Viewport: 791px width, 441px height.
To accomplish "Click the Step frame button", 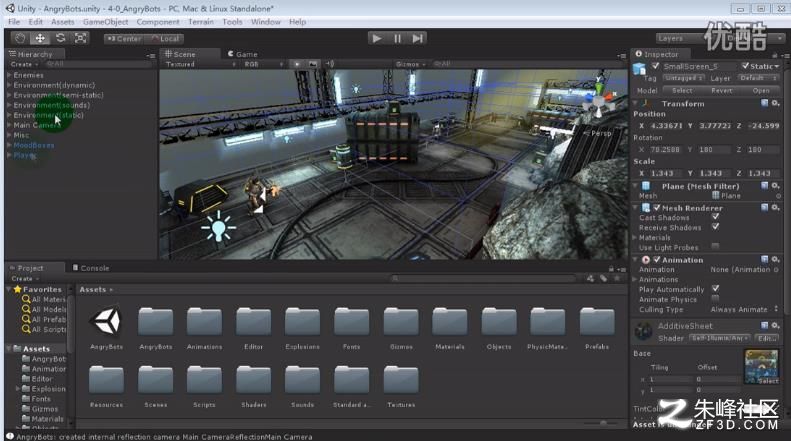I will [x=417, y=38].
